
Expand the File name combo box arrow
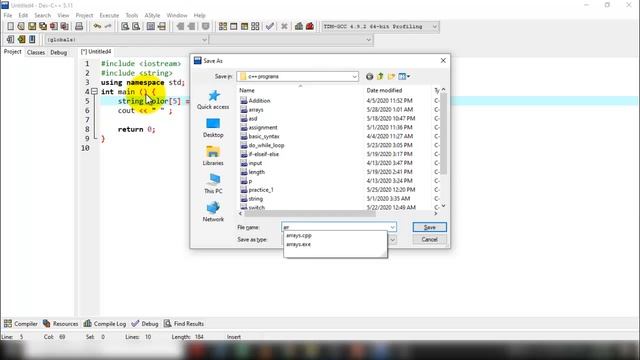pos(392,227)
